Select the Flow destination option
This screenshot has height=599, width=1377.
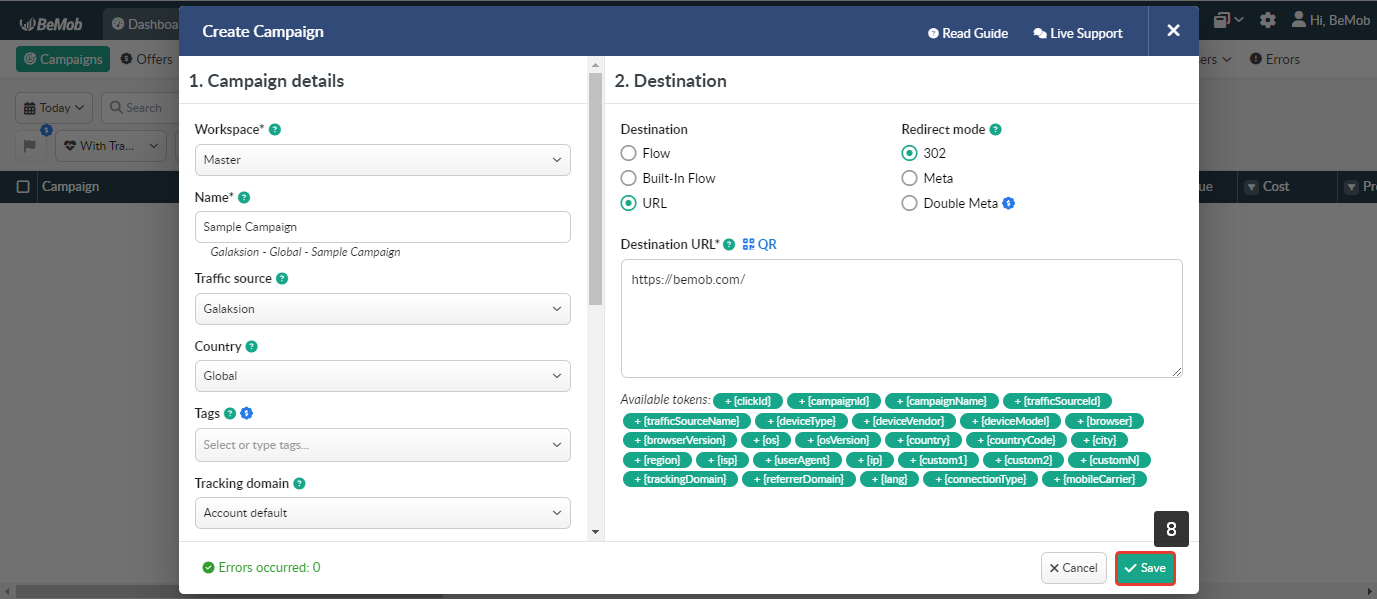tap(629, 154)
